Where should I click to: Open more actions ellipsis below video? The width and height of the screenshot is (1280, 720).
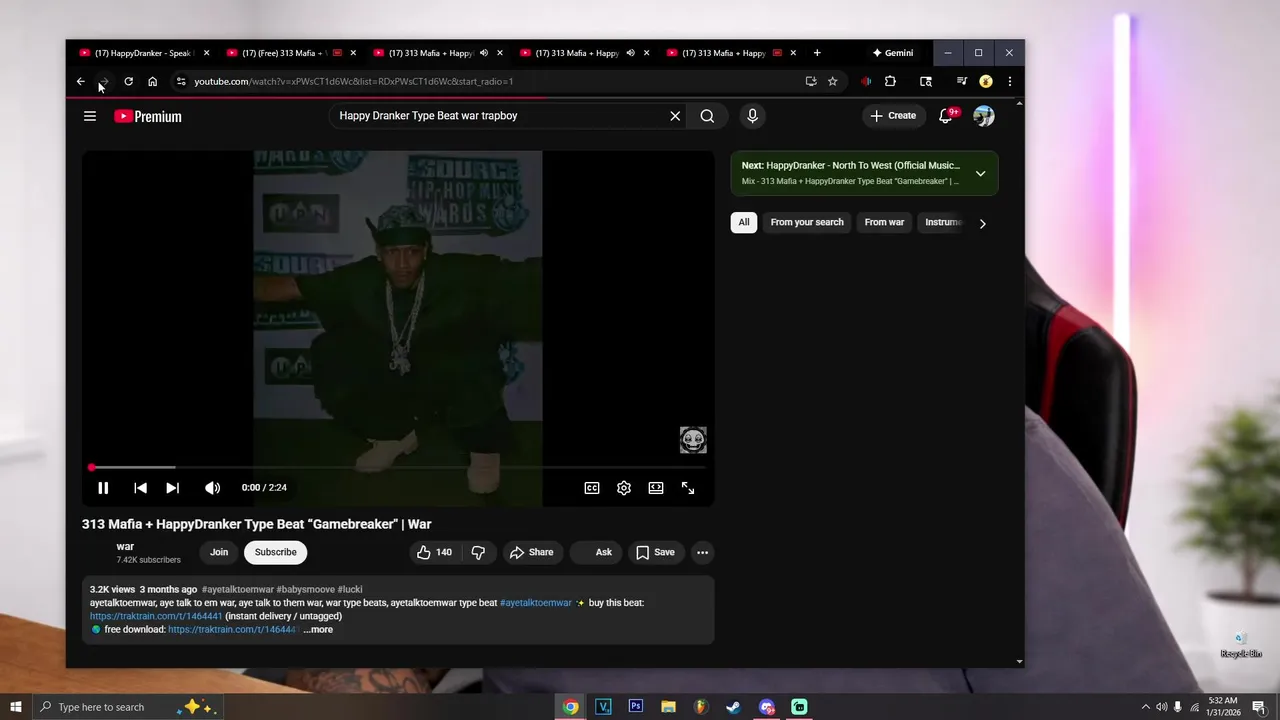pyautogui.click(x=702, y=552)
